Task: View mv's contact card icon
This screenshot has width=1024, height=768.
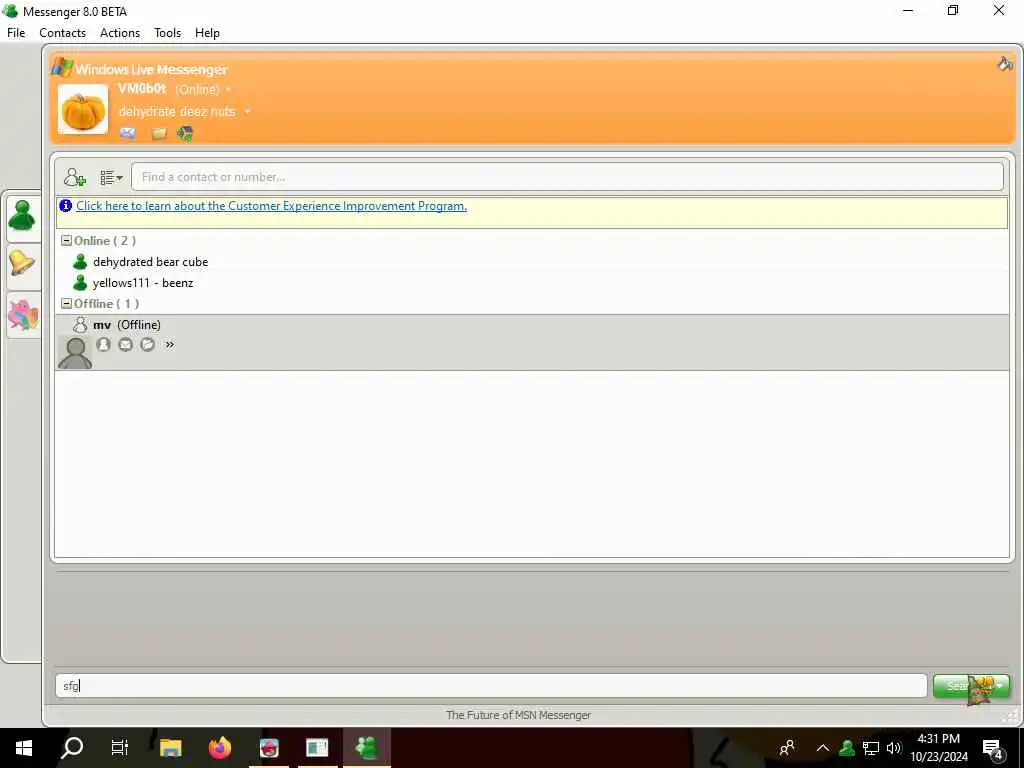Action: click(x=103, y=344)
